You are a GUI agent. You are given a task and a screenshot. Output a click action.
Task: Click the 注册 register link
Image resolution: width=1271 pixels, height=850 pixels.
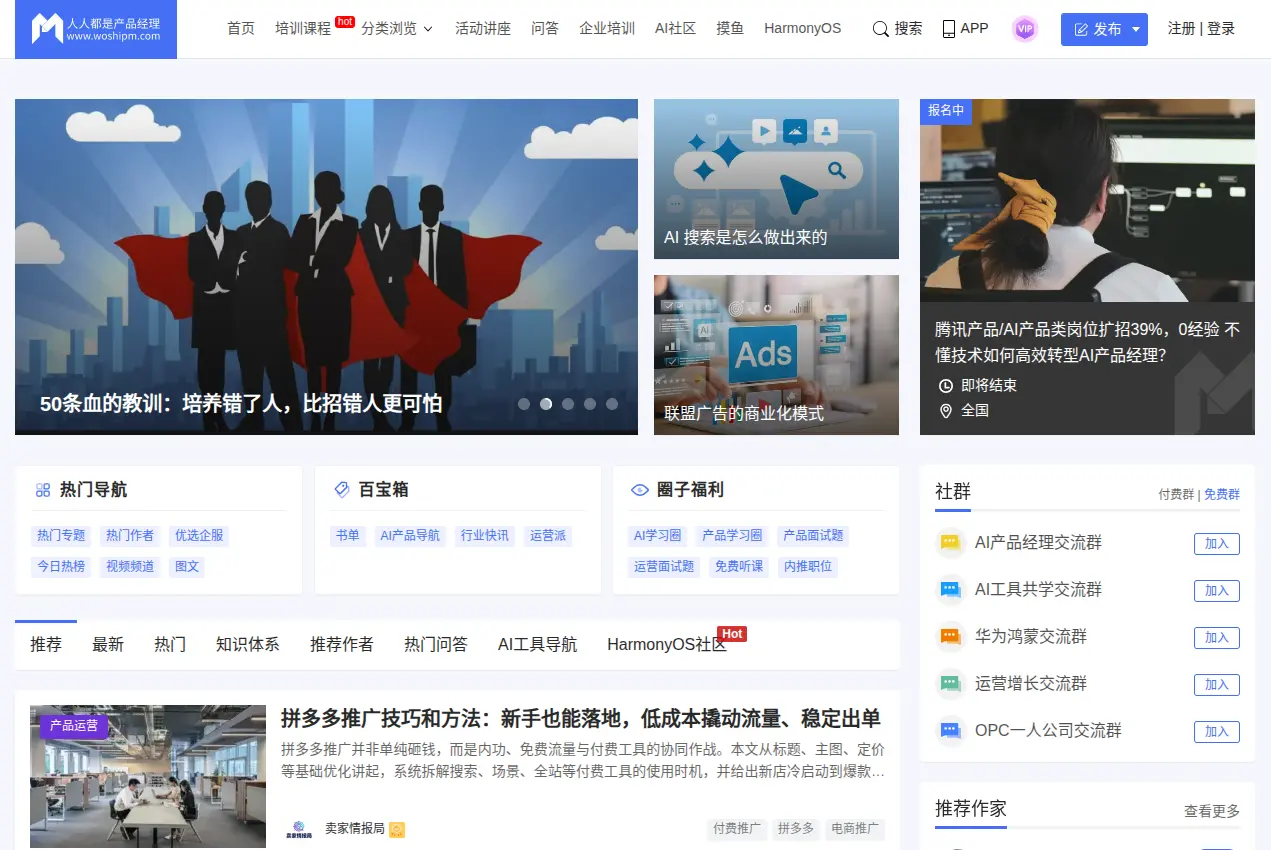pos(1181,29)
